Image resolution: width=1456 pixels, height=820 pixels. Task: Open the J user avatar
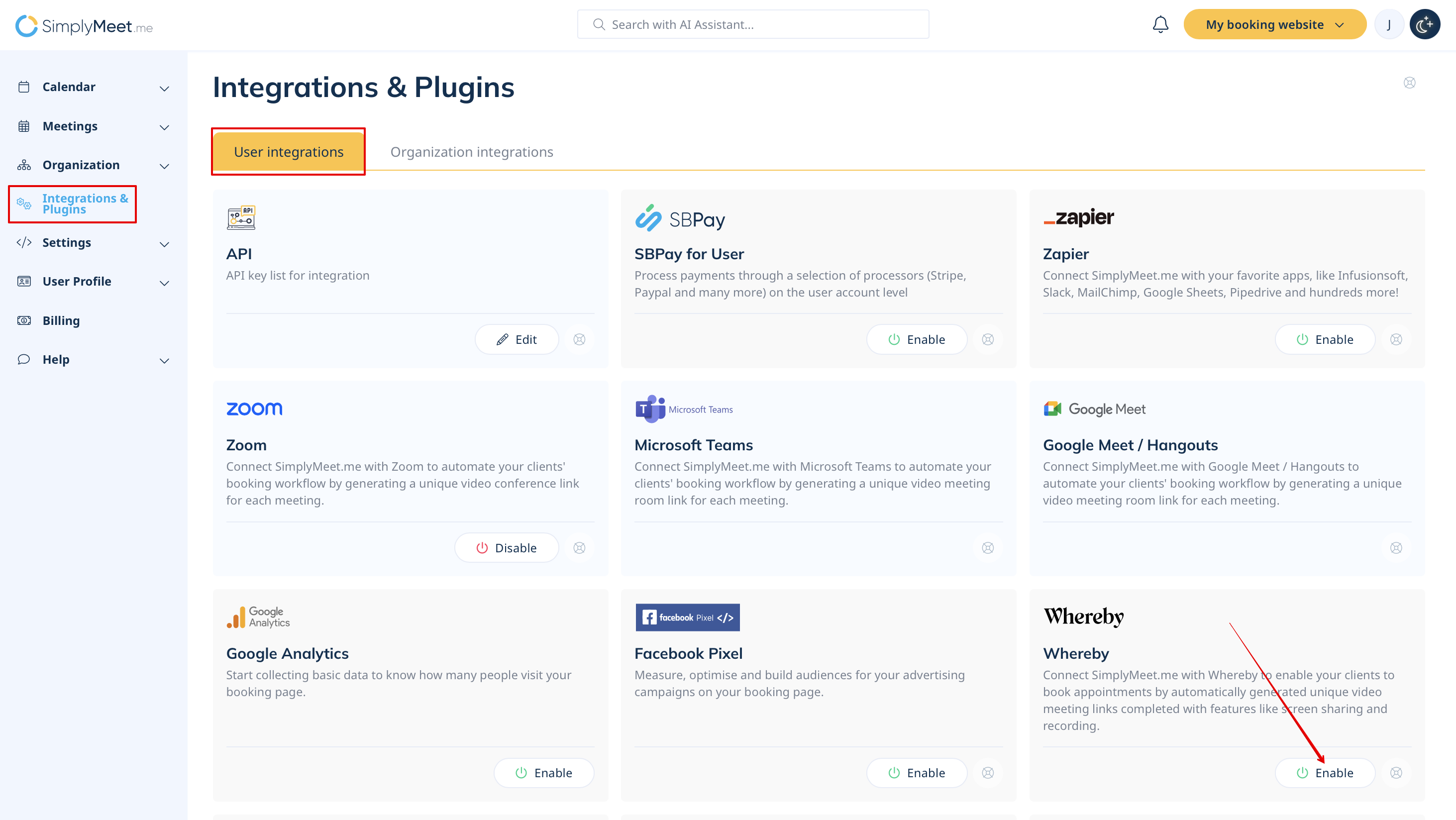tap(1389, 24)
